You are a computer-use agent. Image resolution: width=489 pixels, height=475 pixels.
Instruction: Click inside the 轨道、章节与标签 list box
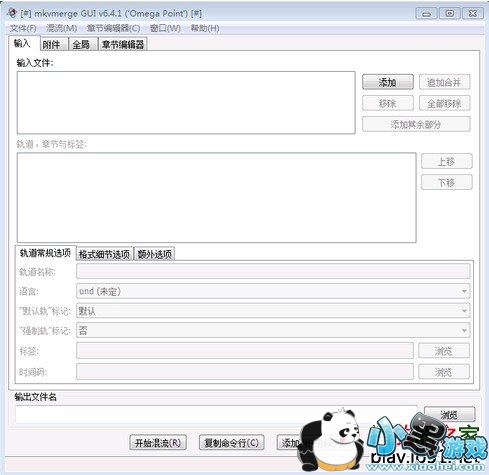click(x=217, y=198)
